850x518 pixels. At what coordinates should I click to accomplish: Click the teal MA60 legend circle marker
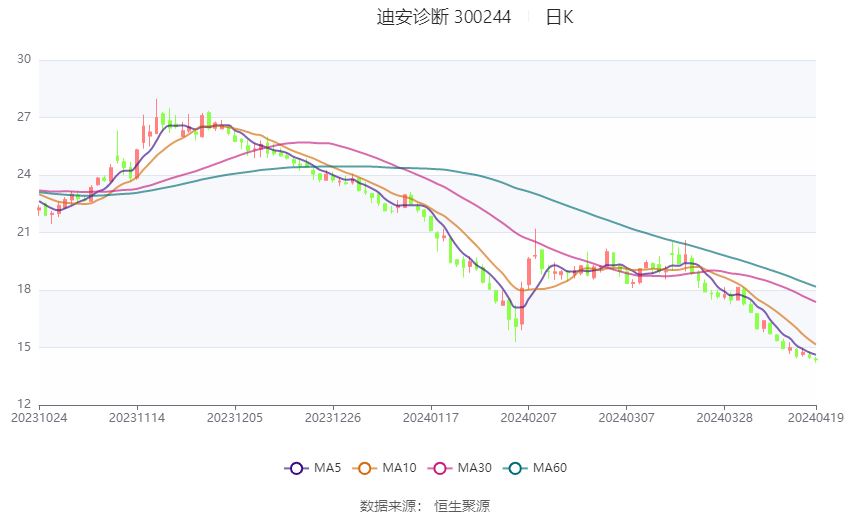pos(516,468)
